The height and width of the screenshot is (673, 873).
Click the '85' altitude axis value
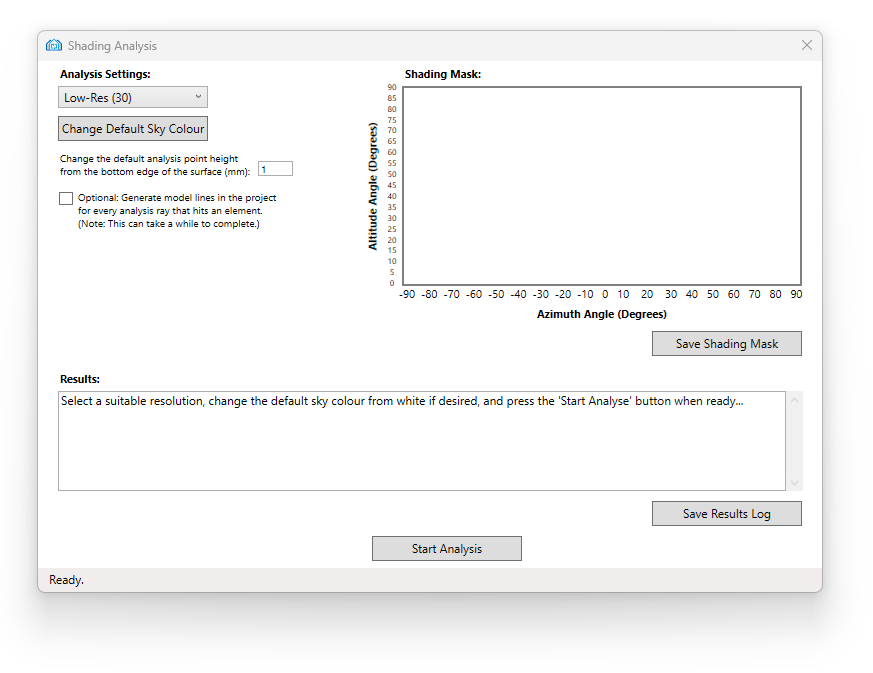point(392,98)
